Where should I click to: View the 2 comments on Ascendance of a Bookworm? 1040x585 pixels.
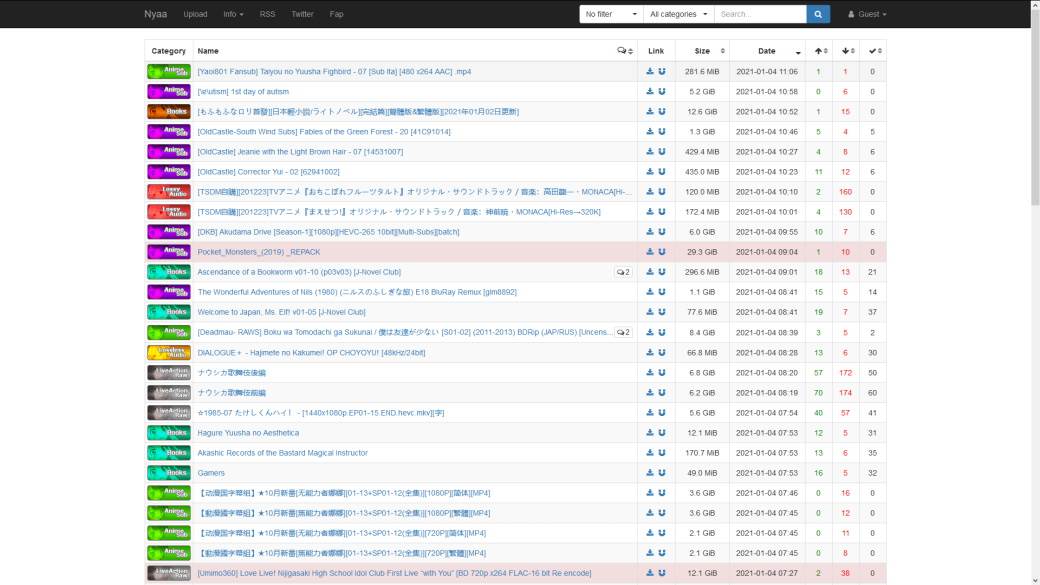coord(623,272)
